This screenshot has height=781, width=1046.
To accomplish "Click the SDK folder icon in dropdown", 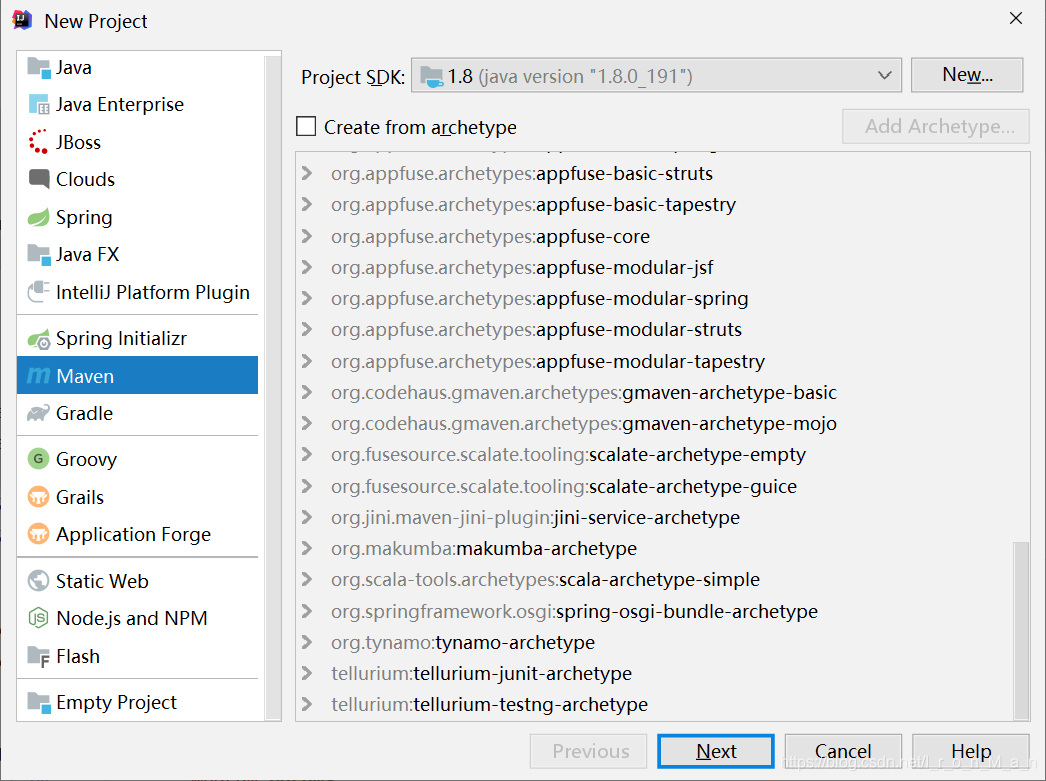I will (x=432, y=77).
